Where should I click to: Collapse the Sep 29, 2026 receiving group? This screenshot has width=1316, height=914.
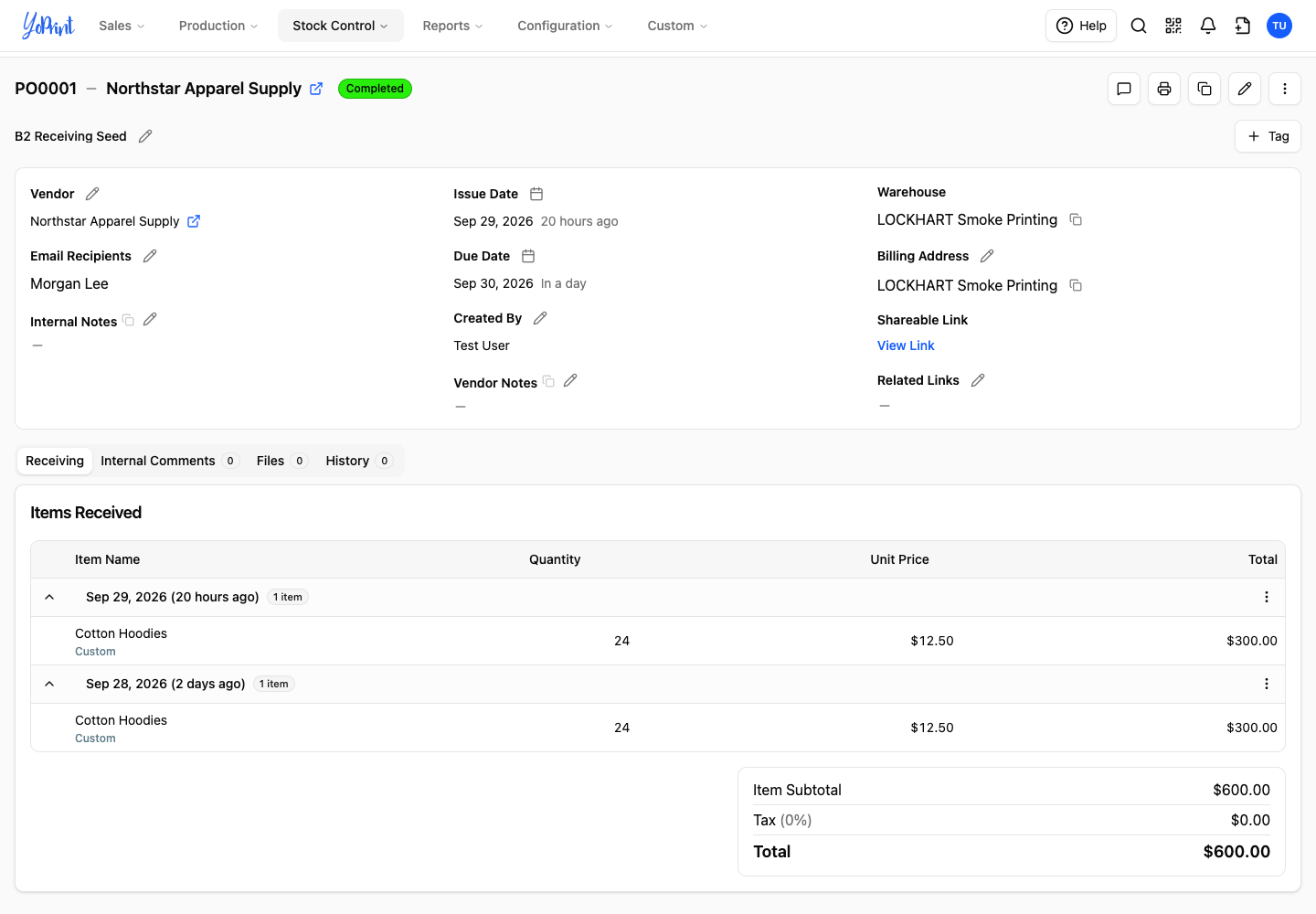click(49, 597)
